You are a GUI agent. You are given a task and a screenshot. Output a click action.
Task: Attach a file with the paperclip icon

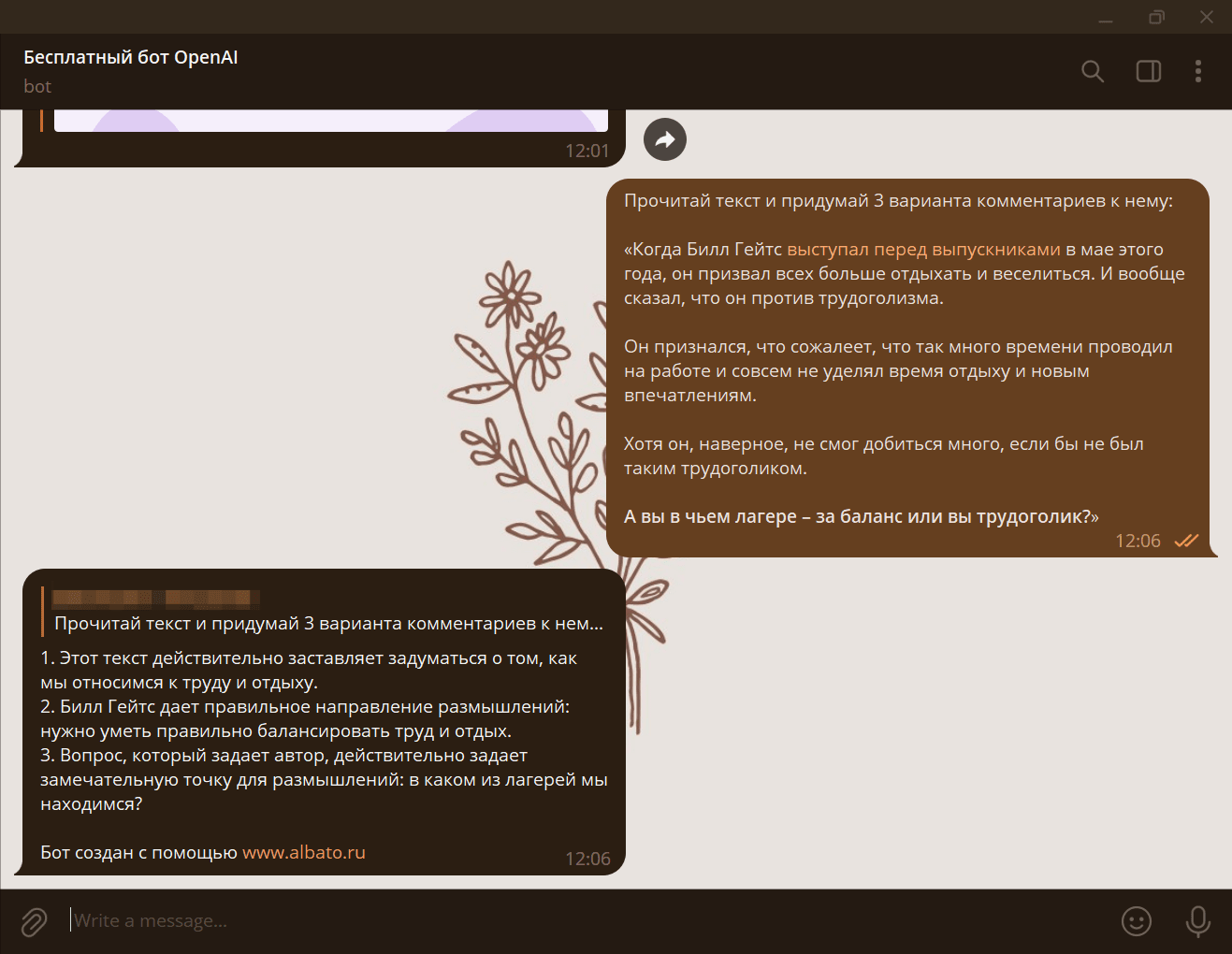34,921
